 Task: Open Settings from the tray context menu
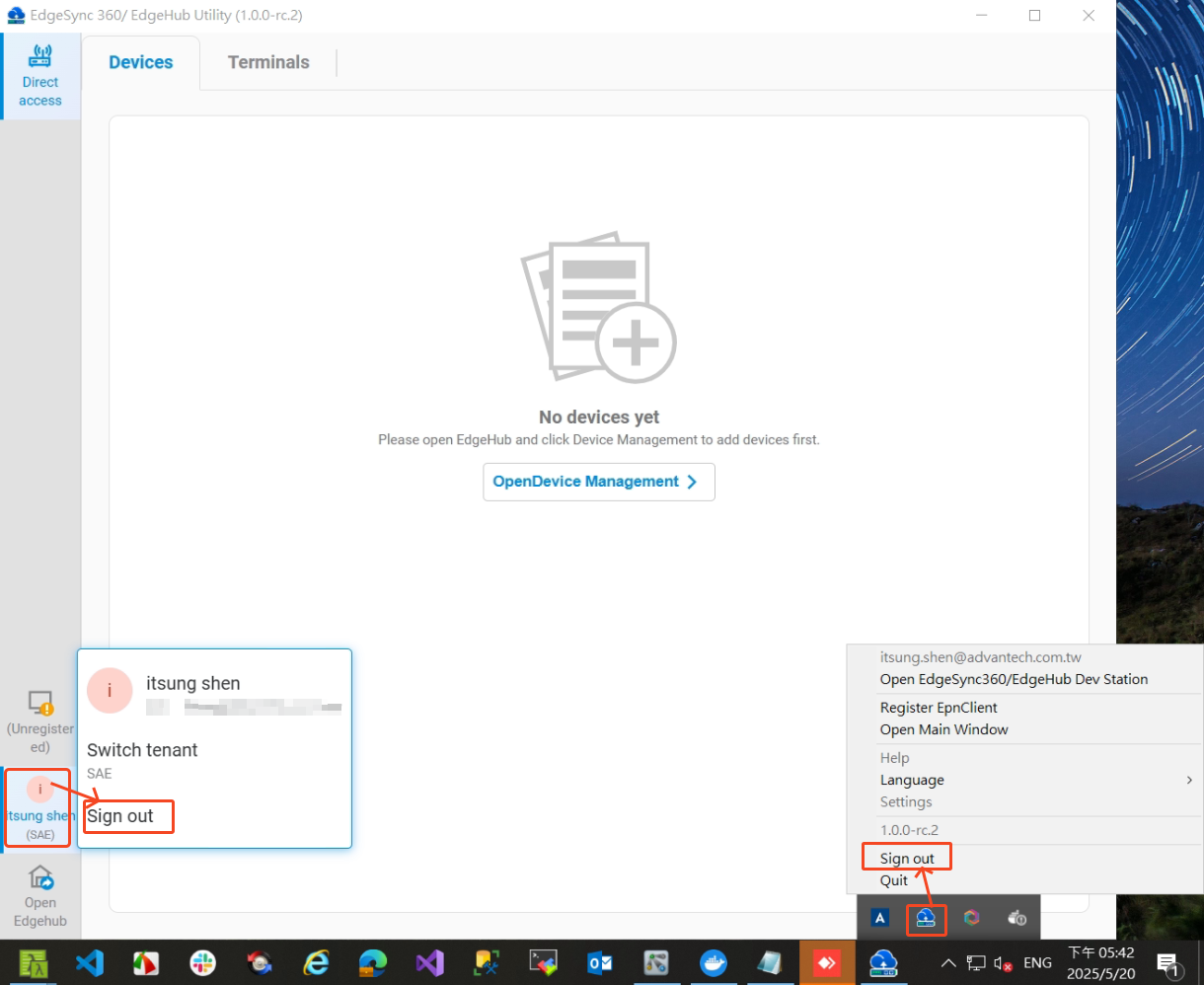click(x=905, y=801)
